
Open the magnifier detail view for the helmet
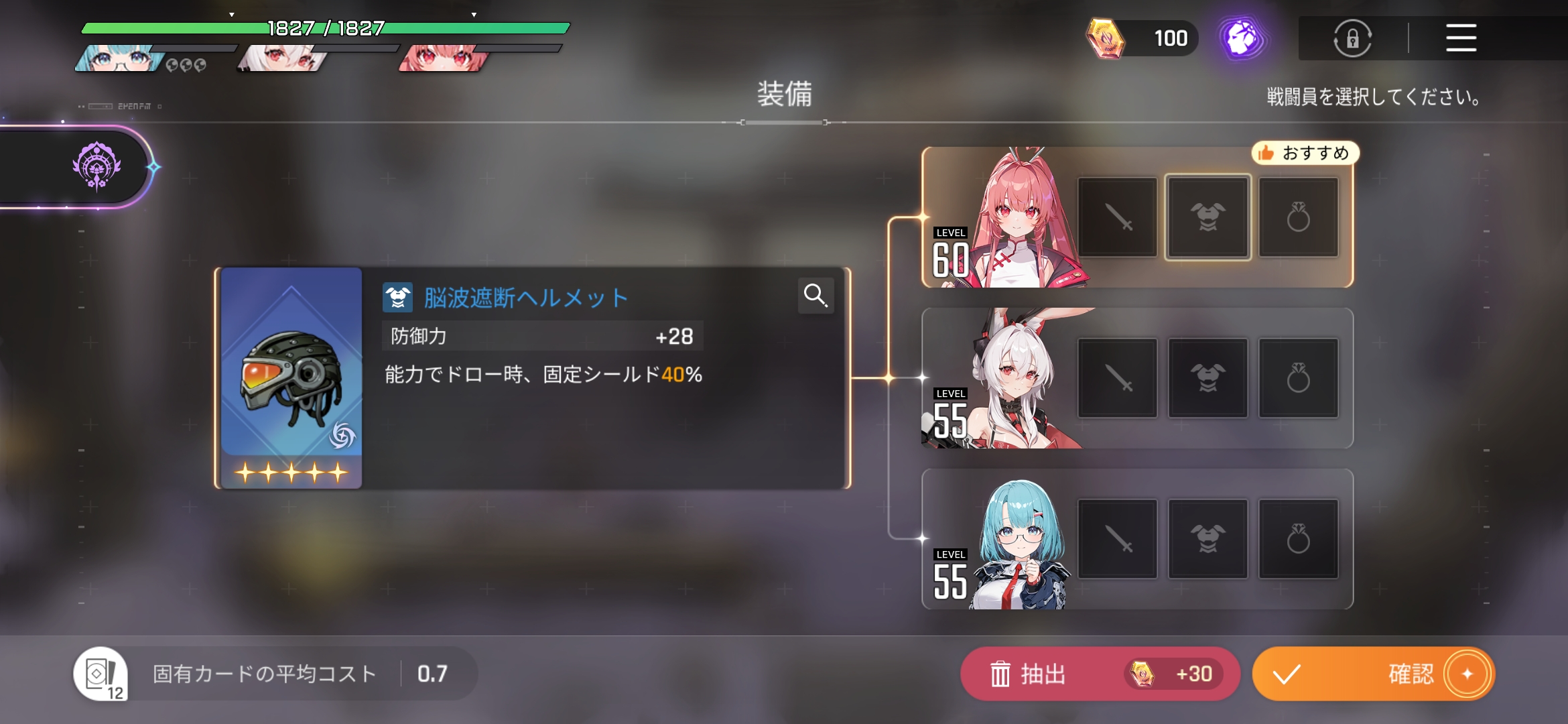(x=815, y=295)
